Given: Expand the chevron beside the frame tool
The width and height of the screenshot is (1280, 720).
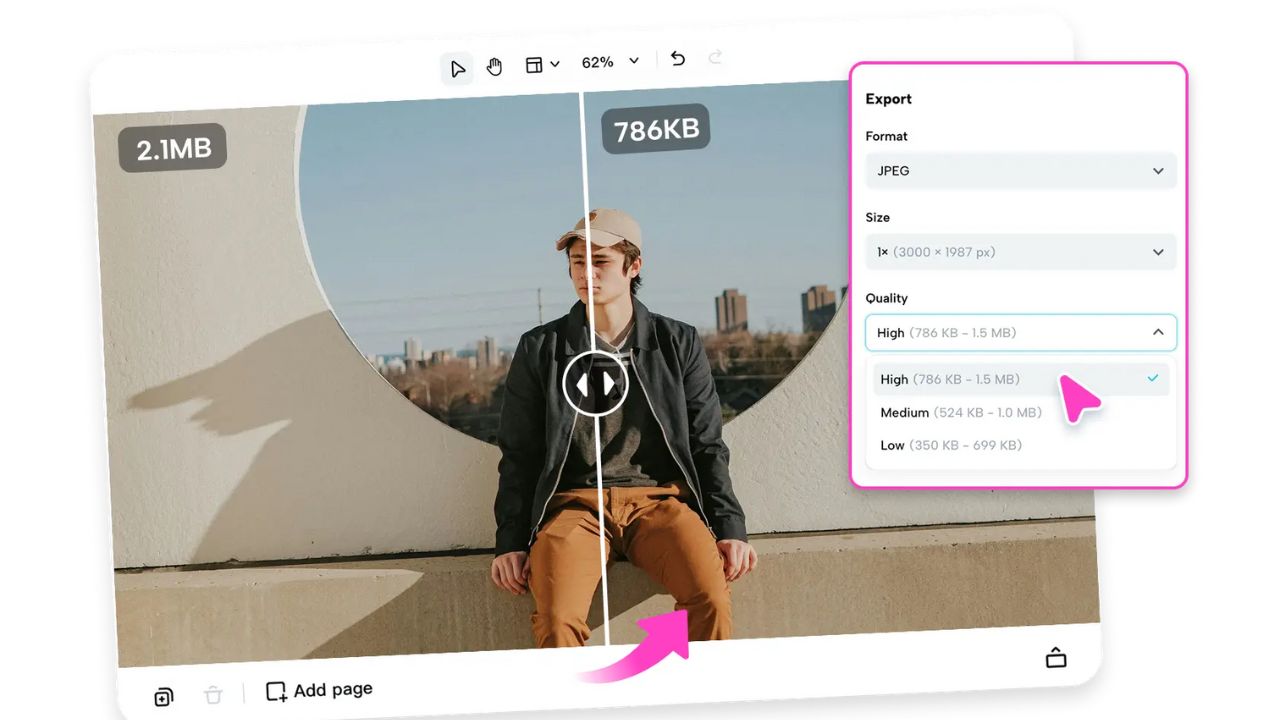Looking at the screenshot, I should [x=553, y=63].
